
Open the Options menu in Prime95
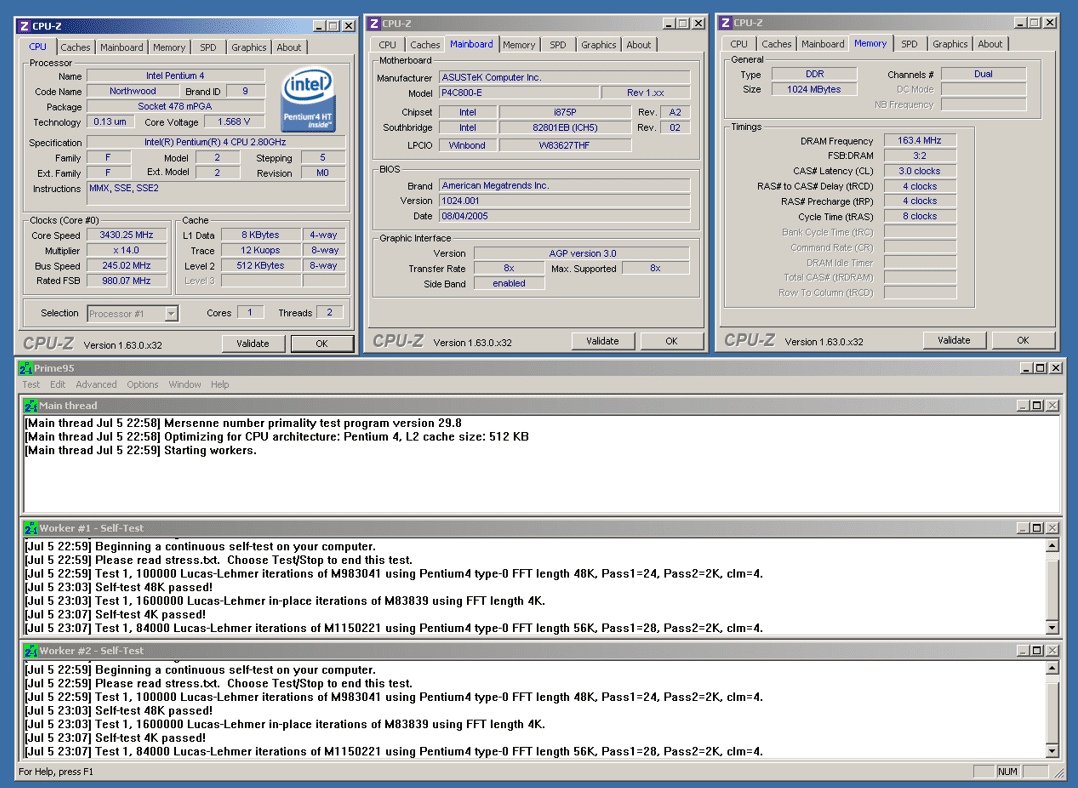(142, 384)
